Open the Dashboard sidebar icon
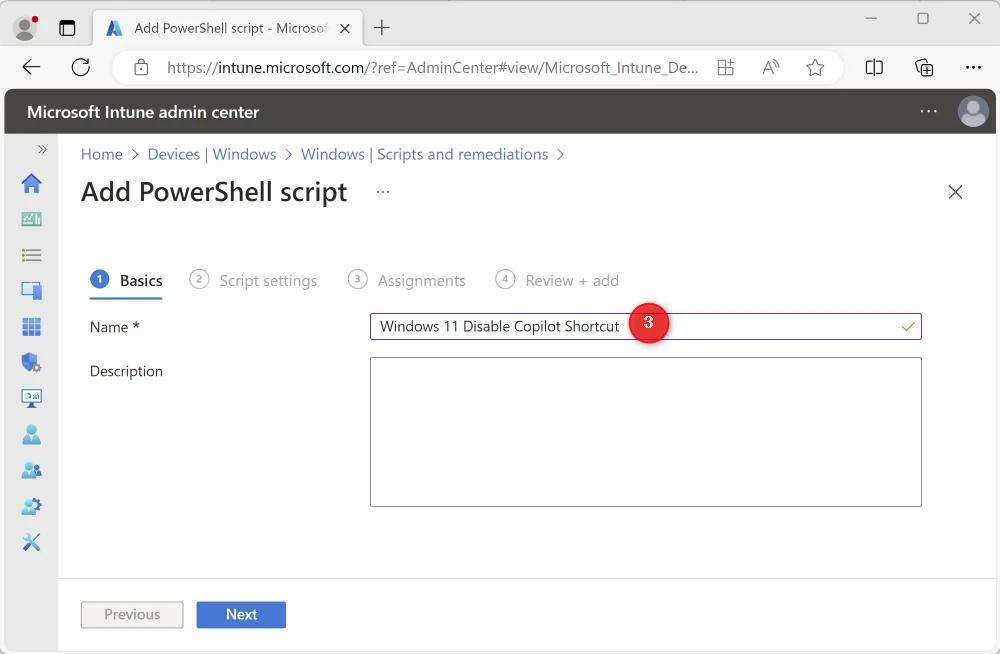This screenshot has width=1000, height=654. [x=31, y=219]
